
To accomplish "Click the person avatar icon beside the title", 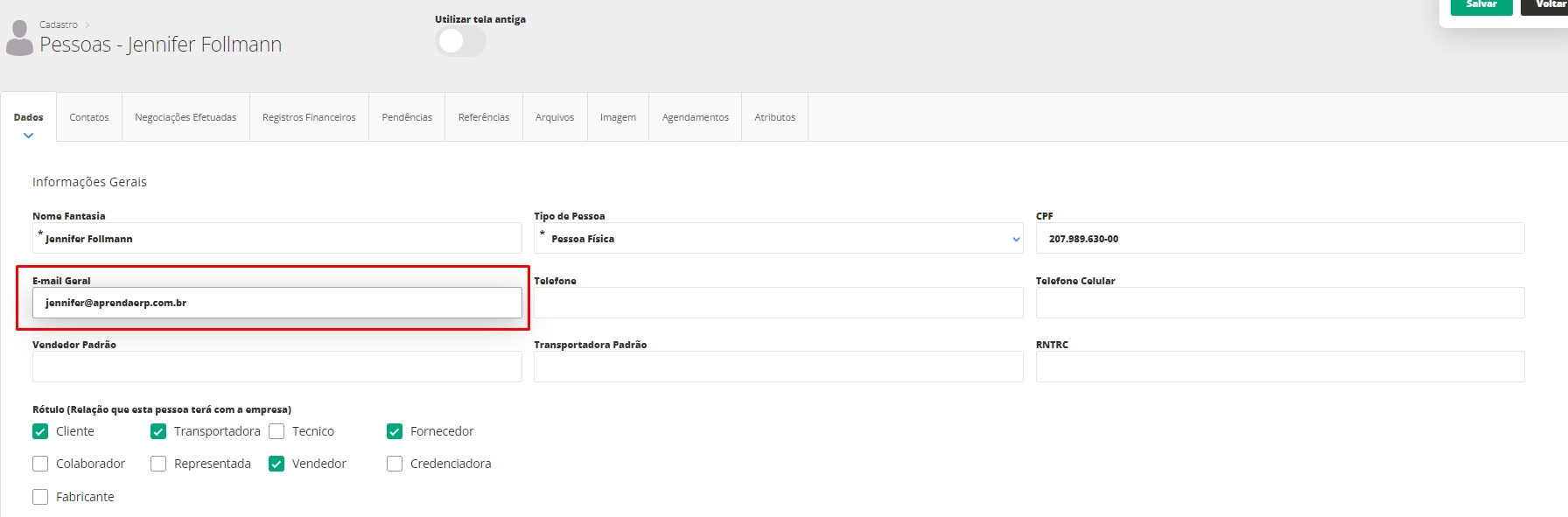I will tap(19, 38).
